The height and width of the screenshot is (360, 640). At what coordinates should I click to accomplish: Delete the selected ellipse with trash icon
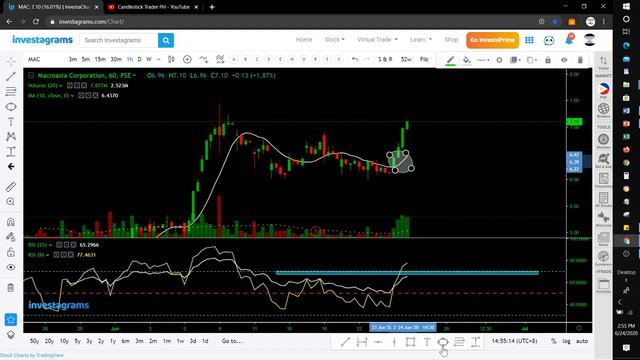click(580, 60)
